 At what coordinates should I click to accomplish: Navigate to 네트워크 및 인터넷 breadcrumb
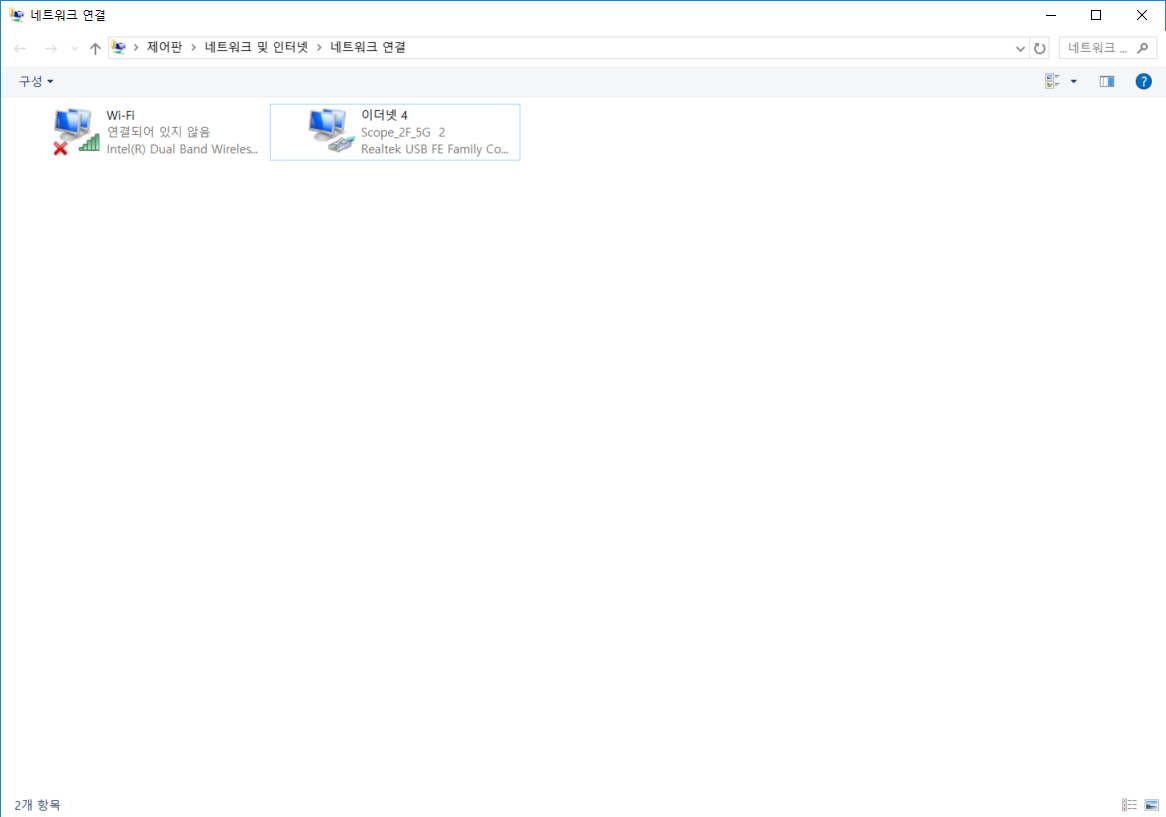point(257,48)
